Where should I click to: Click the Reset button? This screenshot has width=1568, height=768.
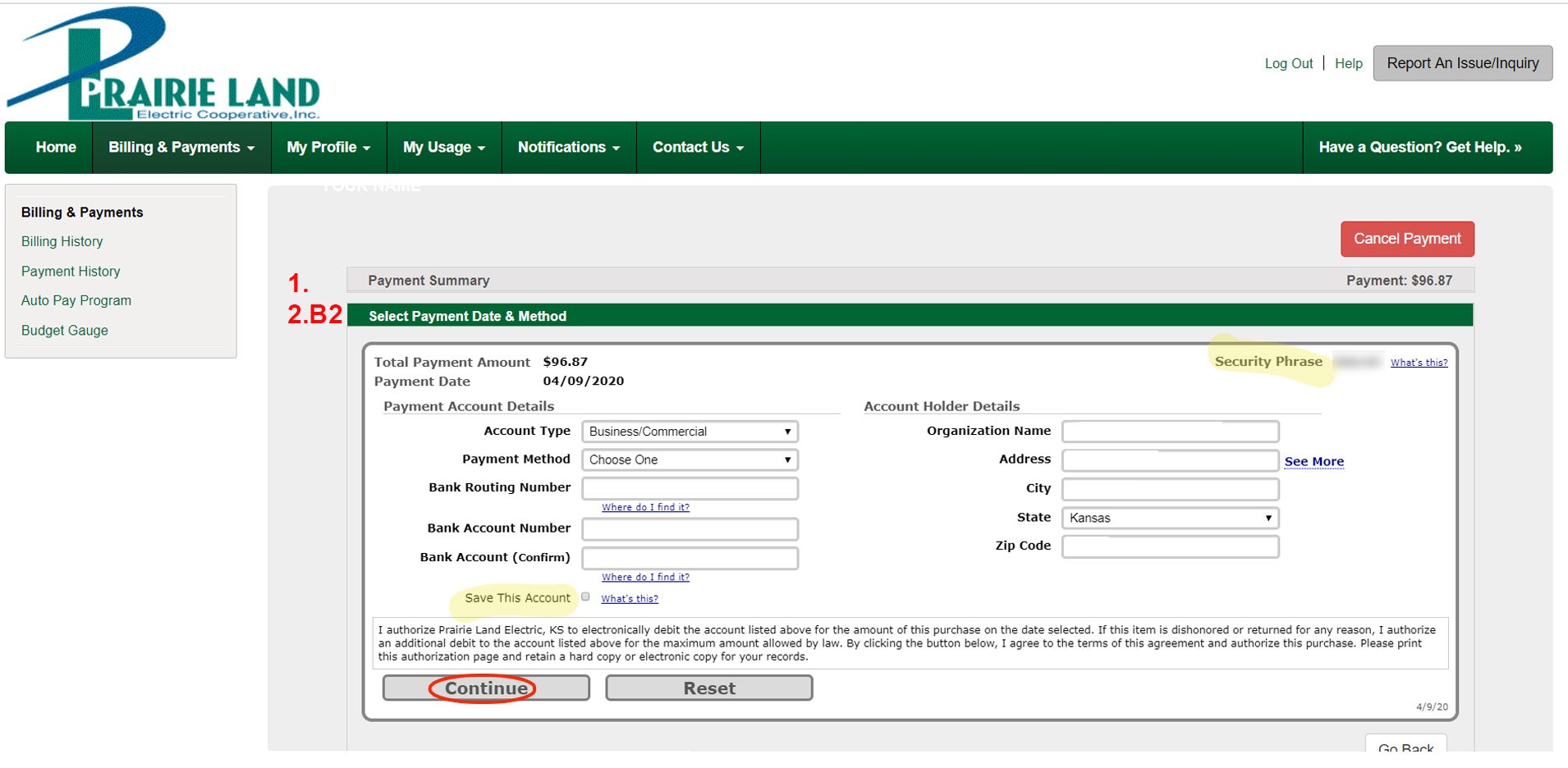[x=709, y=688]
